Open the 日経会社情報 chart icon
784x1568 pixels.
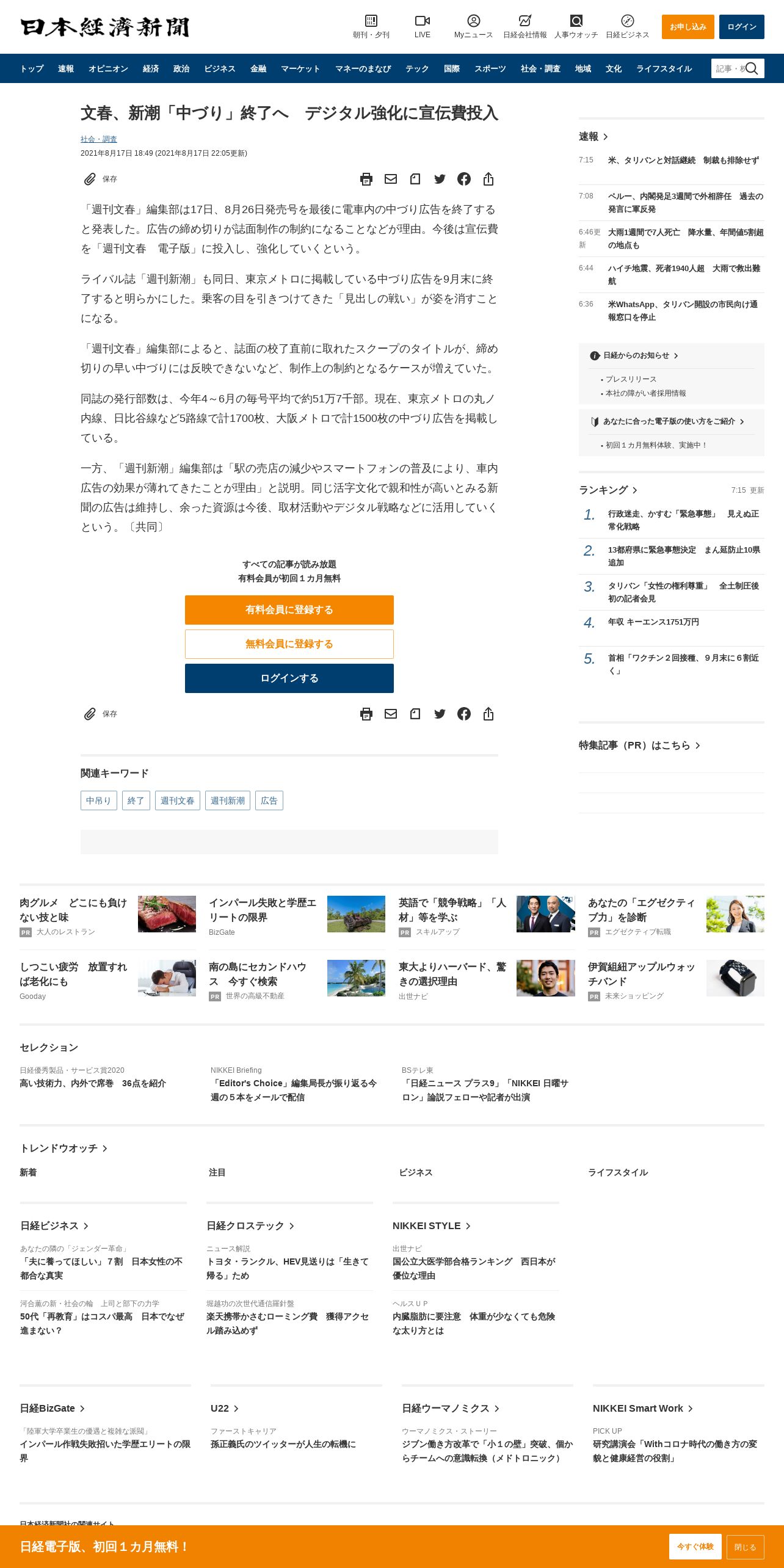pyautogui.click(x=524, y=21)
